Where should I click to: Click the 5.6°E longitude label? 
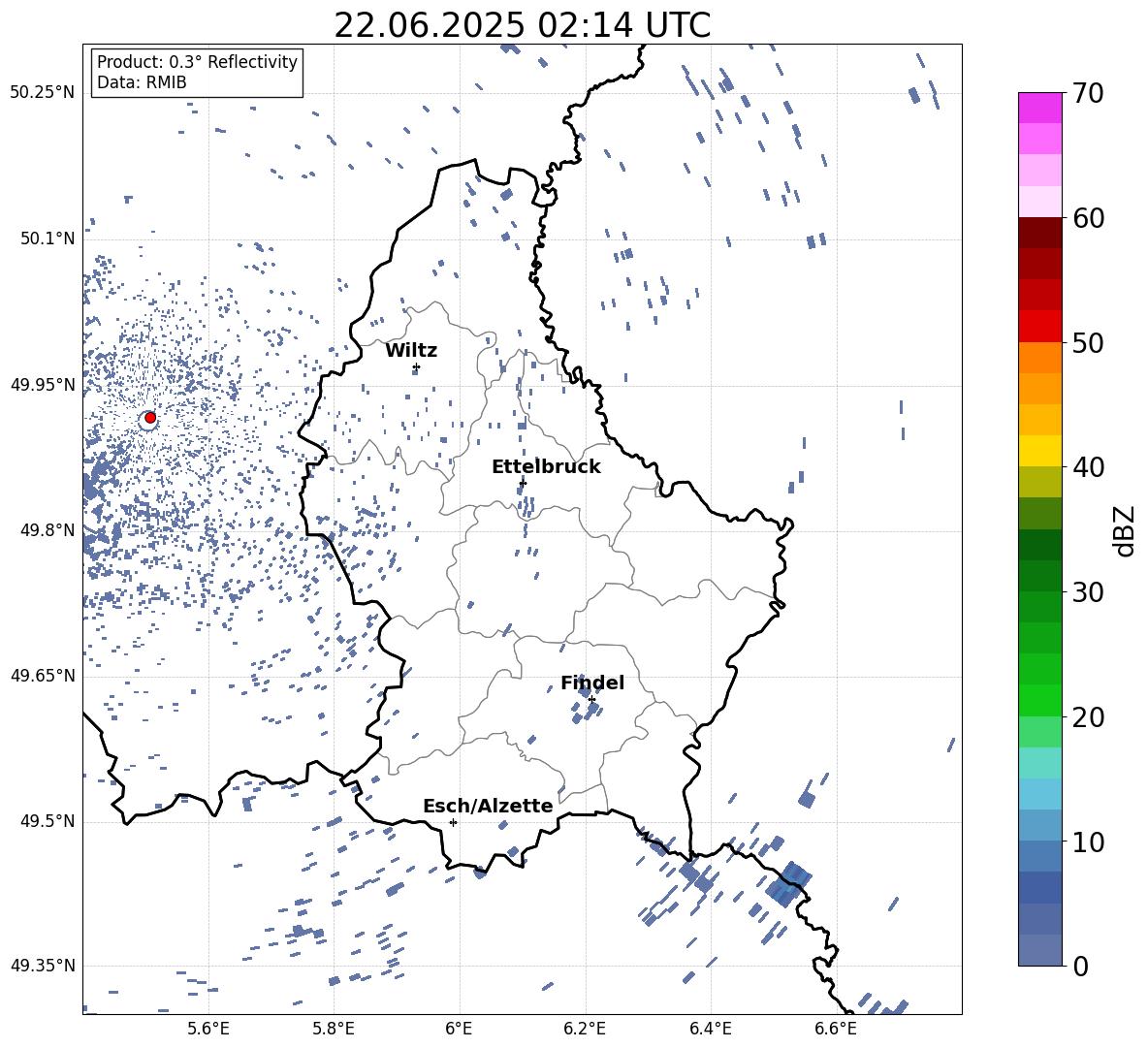pos(207,1029)
